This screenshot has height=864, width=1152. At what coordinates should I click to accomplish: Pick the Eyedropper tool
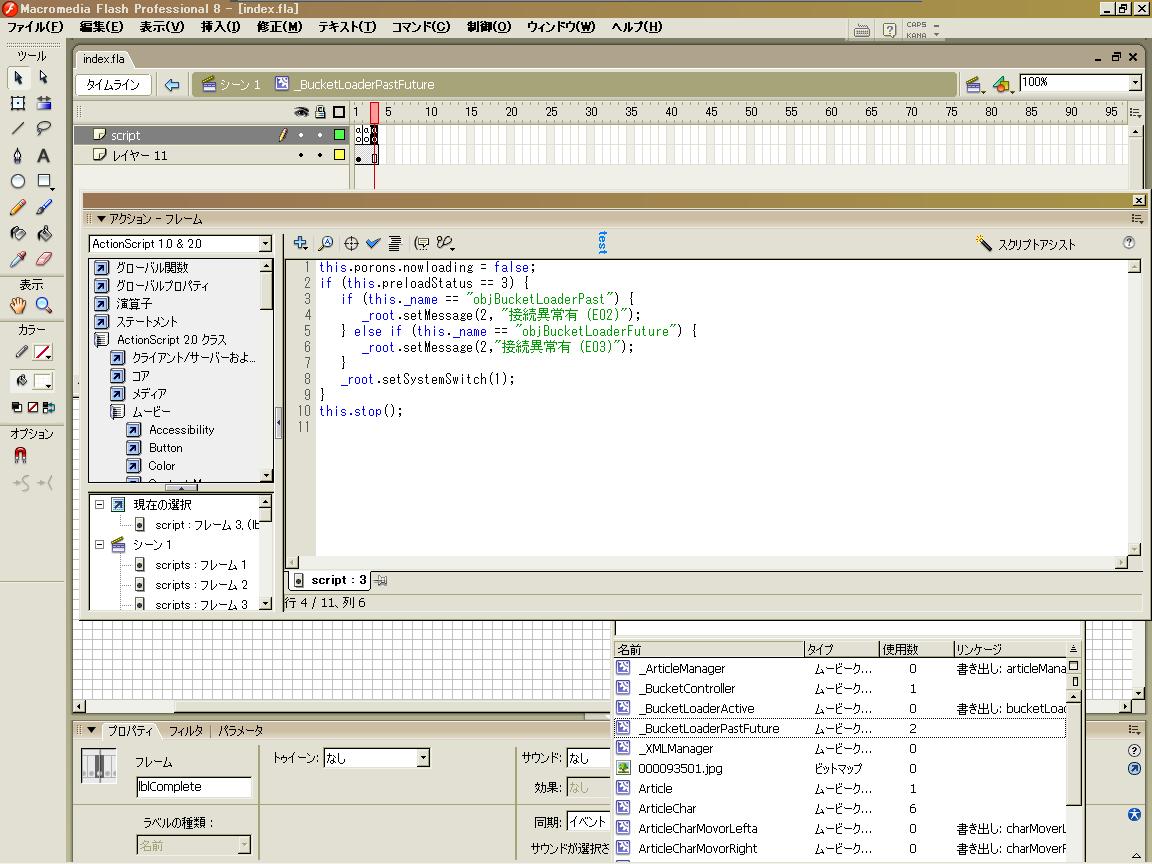(x=18, y=259)
